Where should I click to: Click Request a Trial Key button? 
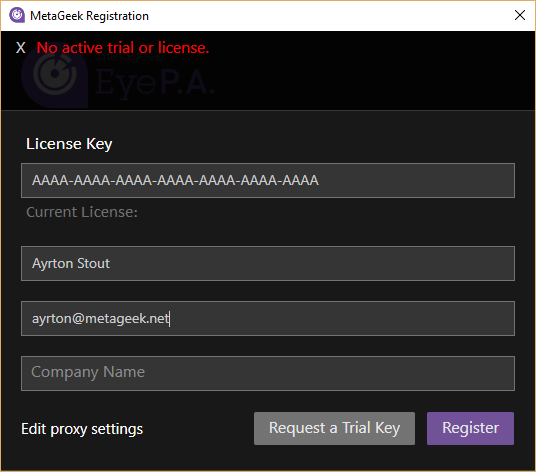(x=334, y=428)
